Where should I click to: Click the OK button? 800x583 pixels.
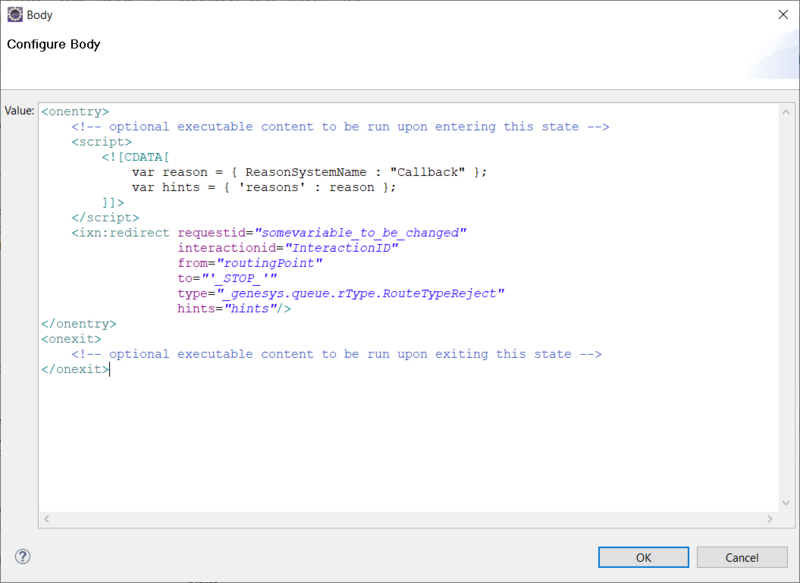[x=643, y=557]
